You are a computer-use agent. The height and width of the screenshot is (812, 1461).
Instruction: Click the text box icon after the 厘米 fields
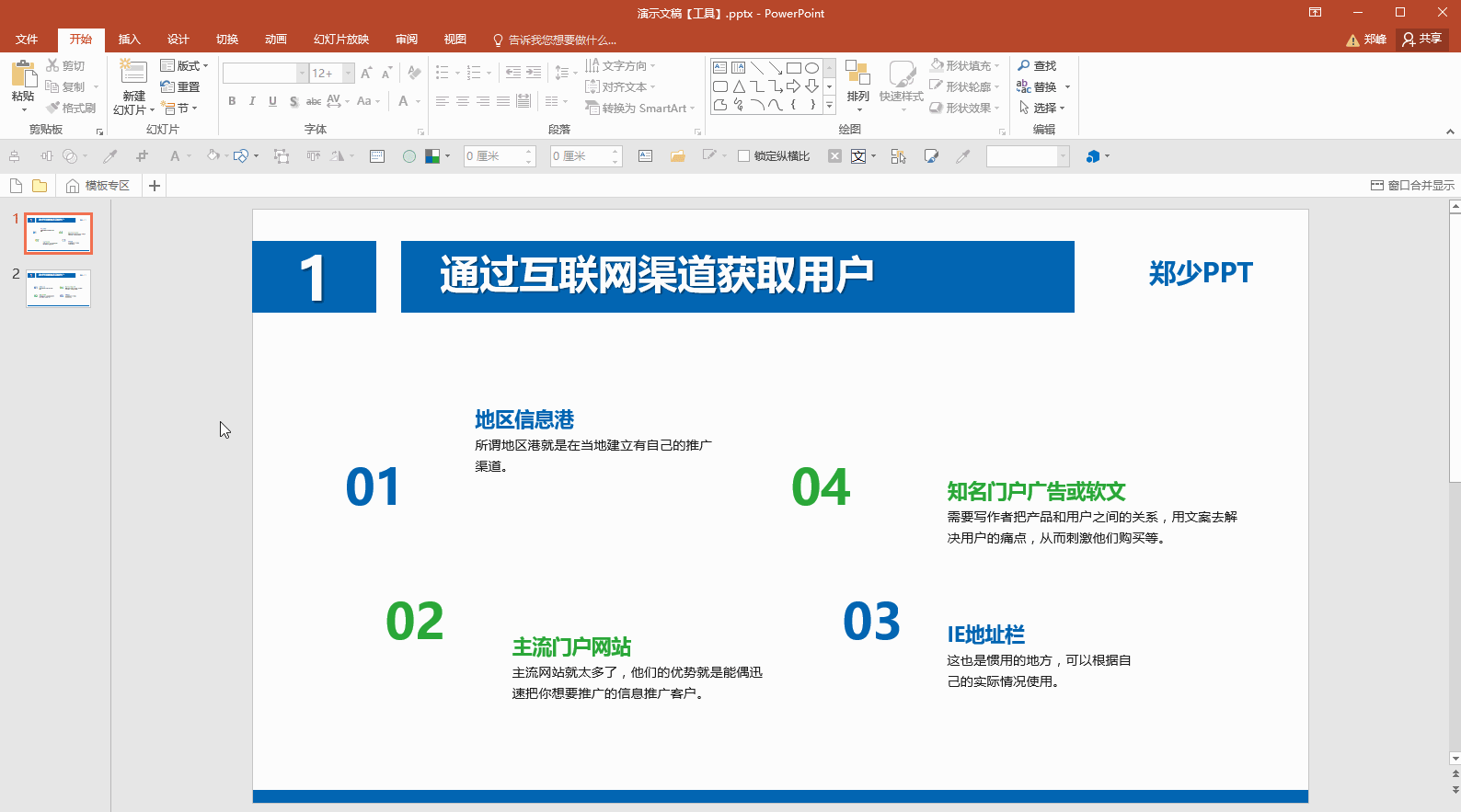tap(646, 156)
